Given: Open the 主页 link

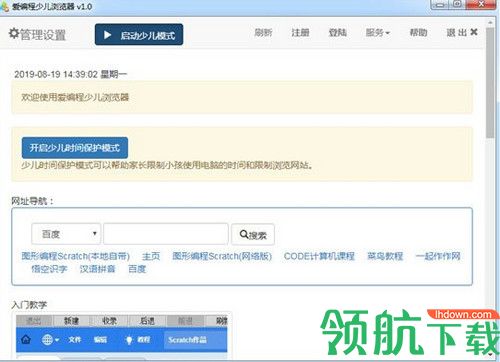Looking at the screenshot, I should tap(151, 256).
